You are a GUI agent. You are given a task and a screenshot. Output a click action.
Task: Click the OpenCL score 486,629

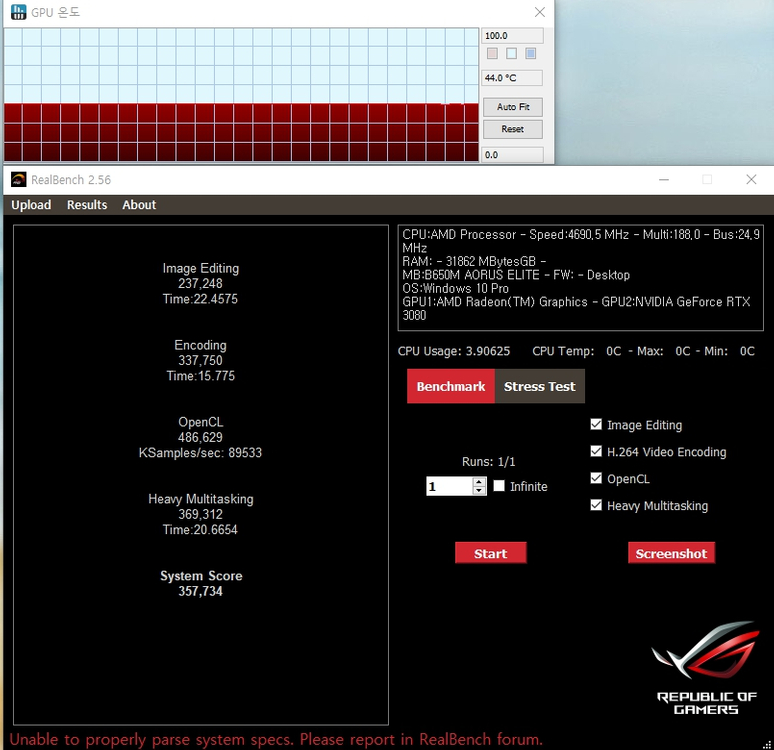200,437
